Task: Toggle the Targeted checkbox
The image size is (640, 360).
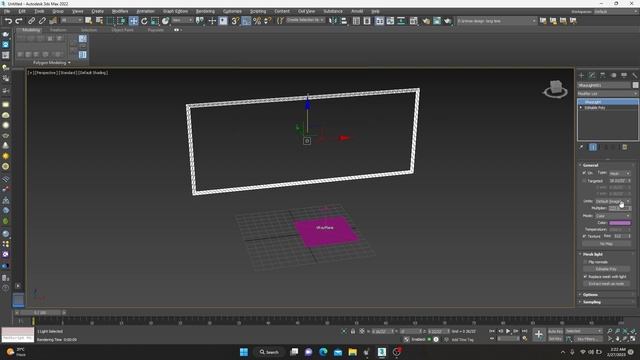Action: pos(584,180)
